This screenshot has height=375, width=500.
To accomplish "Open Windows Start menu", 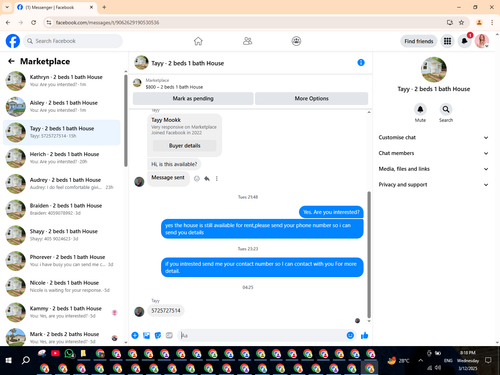I will tap(9, 360).
